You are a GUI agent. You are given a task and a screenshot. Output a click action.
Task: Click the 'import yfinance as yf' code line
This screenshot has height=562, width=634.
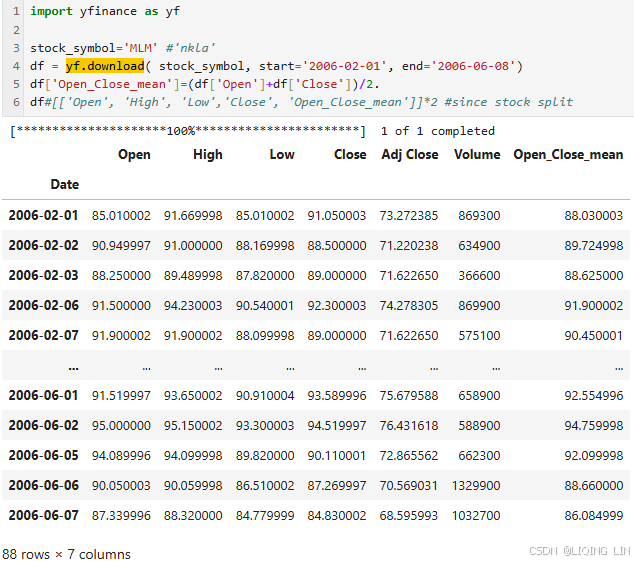tap(105, 11)
